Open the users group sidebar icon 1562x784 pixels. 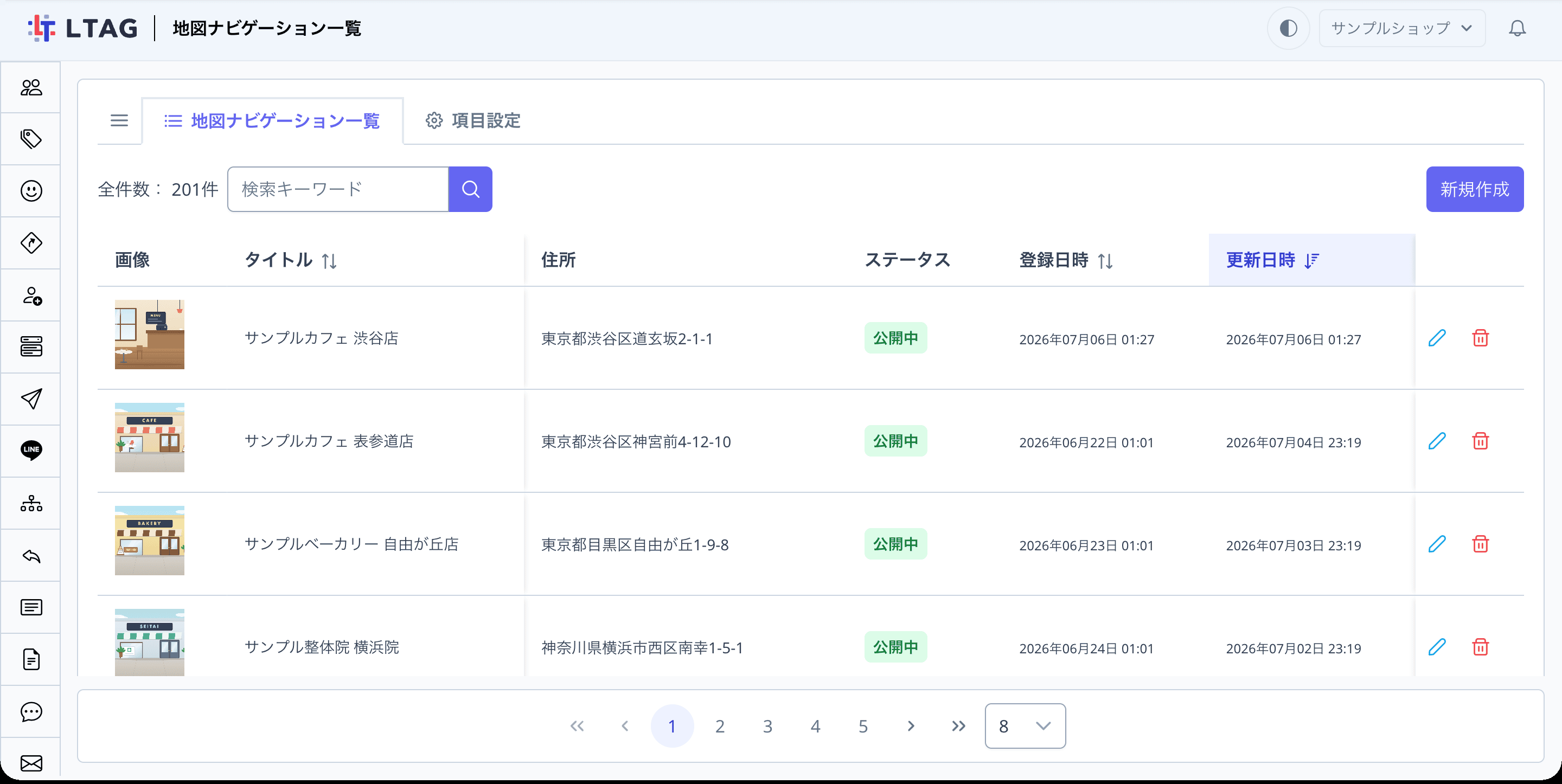point(31,87)
